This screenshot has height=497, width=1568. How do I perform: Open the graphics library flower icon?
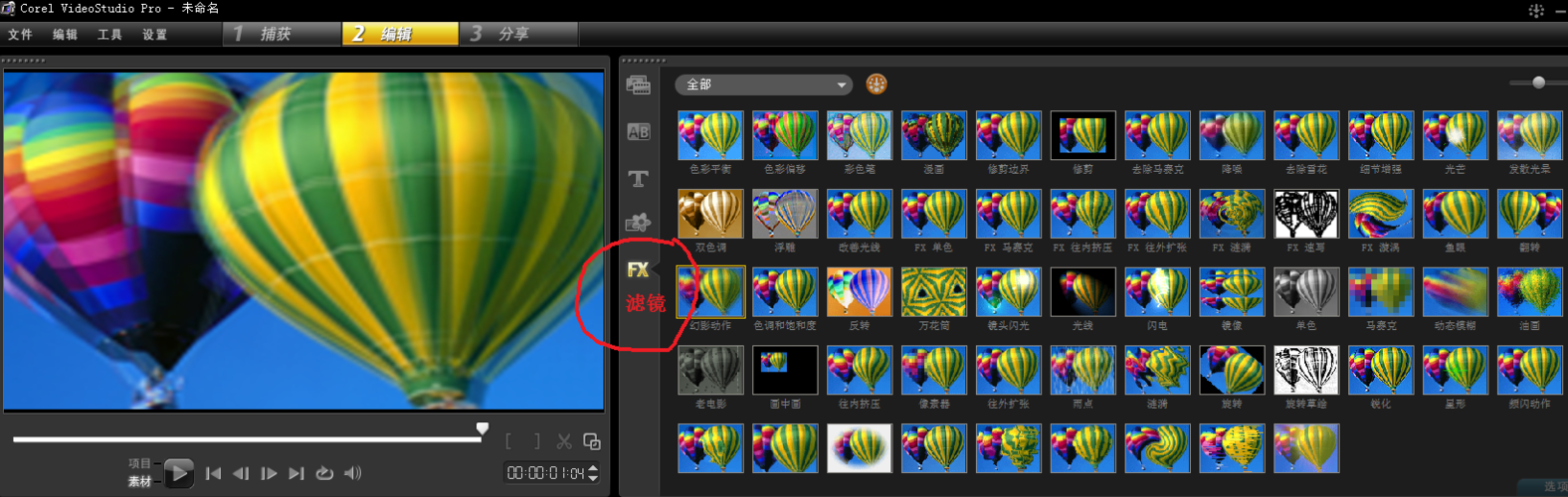638,223
